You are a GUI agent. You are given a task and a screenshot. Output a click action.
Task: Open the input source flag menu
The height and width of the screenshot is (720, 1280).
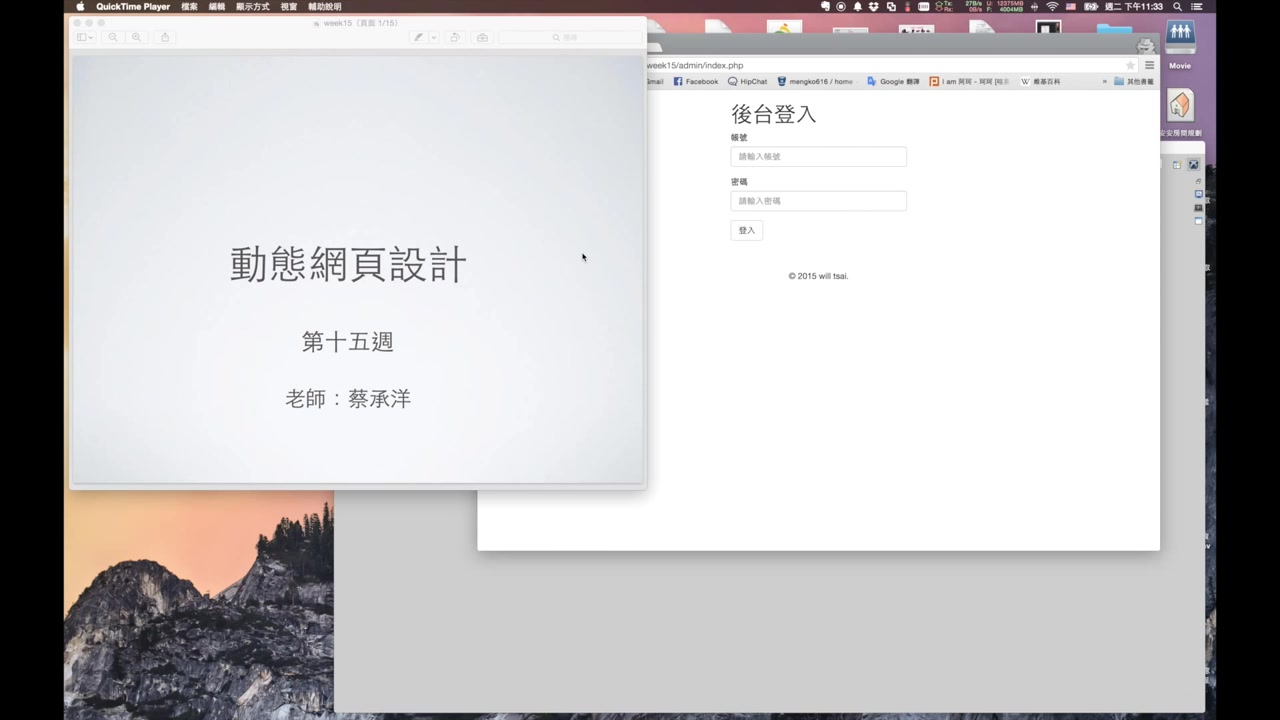tap(1071, 6)
